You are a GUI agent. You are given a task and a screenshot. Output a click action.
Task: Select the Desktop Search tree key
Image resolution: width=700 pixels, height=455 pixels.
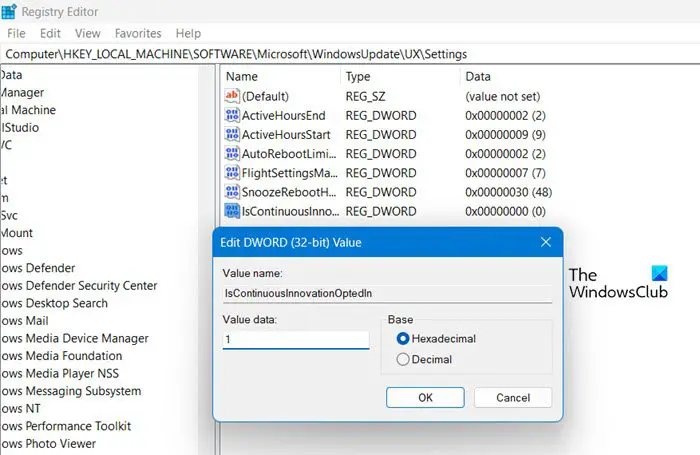point(54,303)
